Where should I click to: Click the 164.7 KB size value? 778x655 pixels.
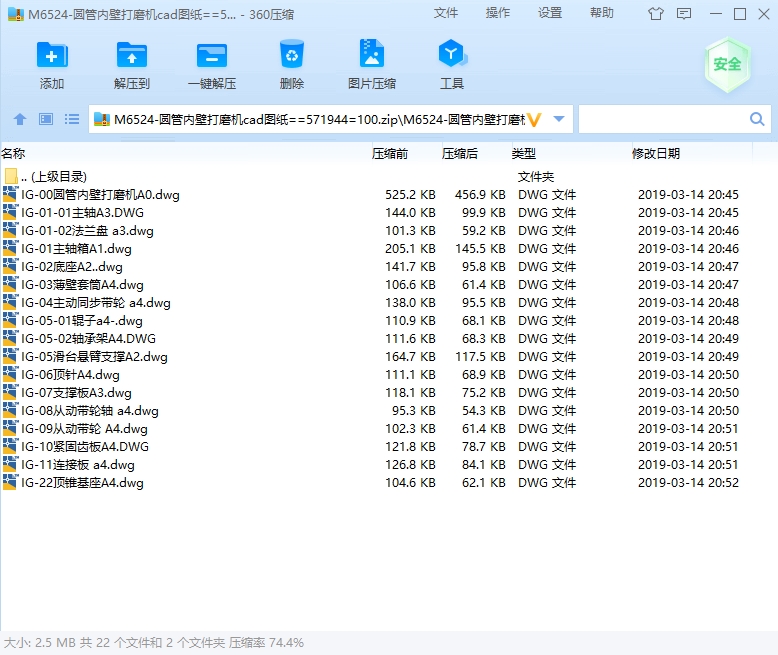[x=410, y=357]
